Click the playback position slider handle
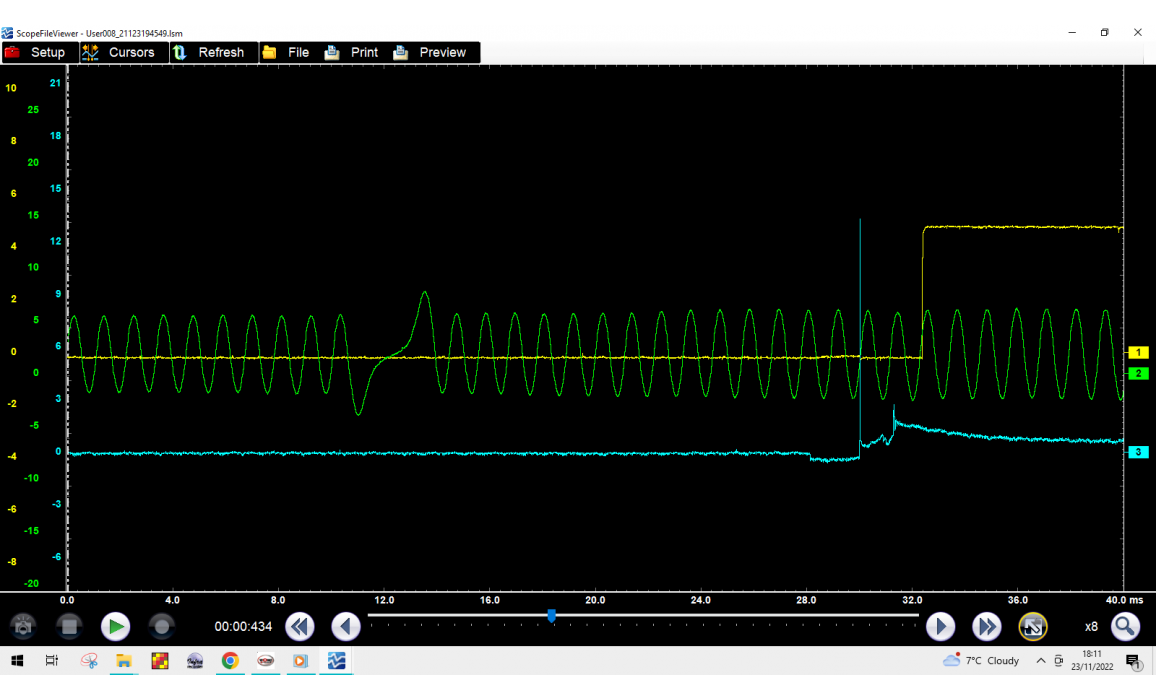 pyautogui.click(x=552, y=616)
